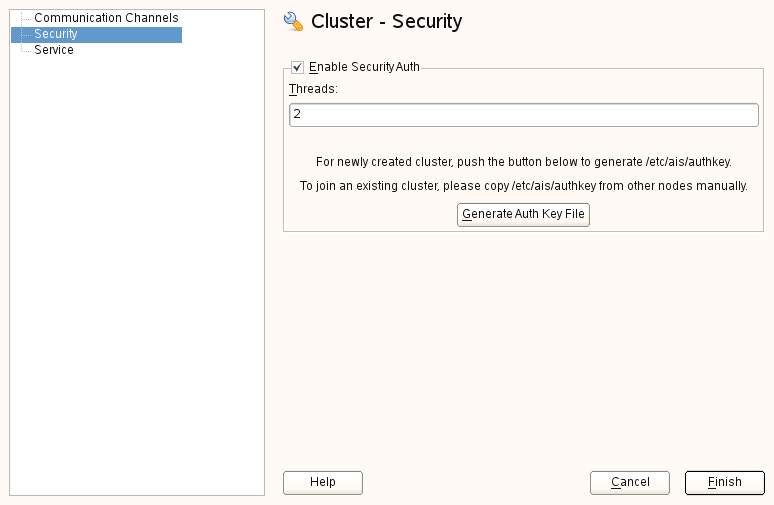
Task: Click the 'Cluster - Security' heading text
Action: pos(387,21)
